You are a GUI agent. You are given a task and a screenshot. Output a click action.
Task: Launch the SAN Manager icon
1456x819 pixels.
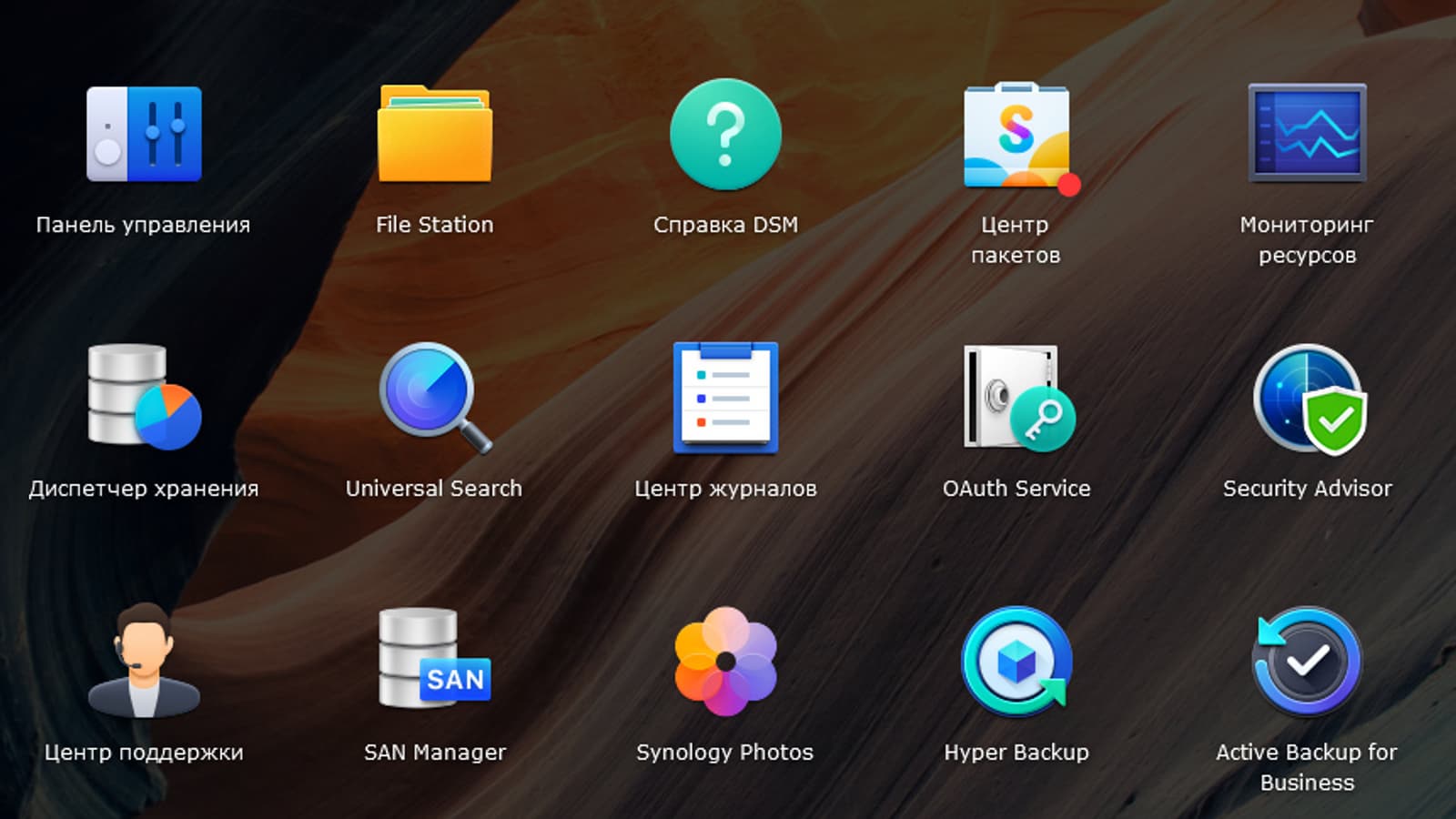coord(435,658)
